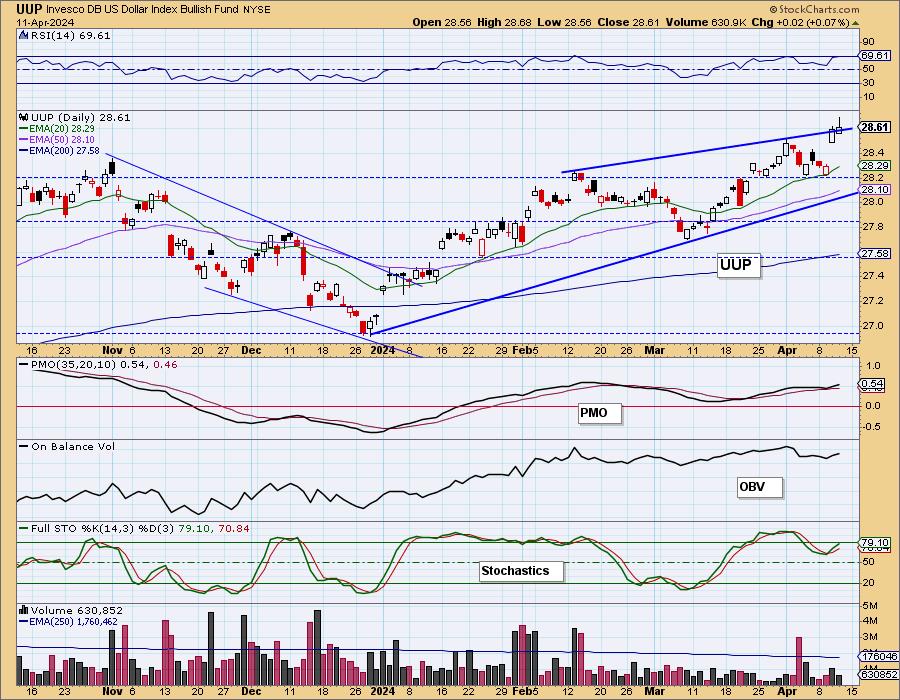Click the Chg +0.02 (+0.07%) value

tap(800, 22)
